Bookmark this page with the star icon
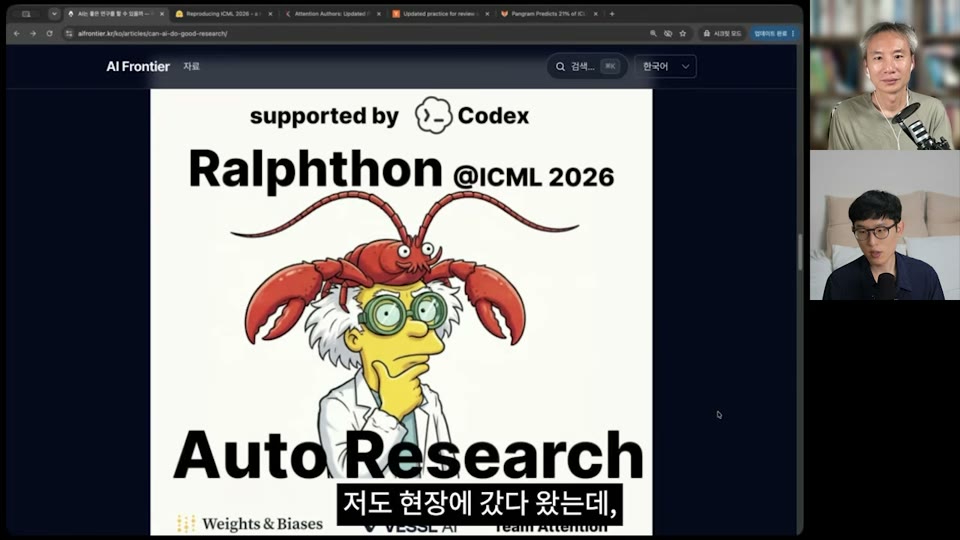The image size is (960, 540). [x=683, y=34]
